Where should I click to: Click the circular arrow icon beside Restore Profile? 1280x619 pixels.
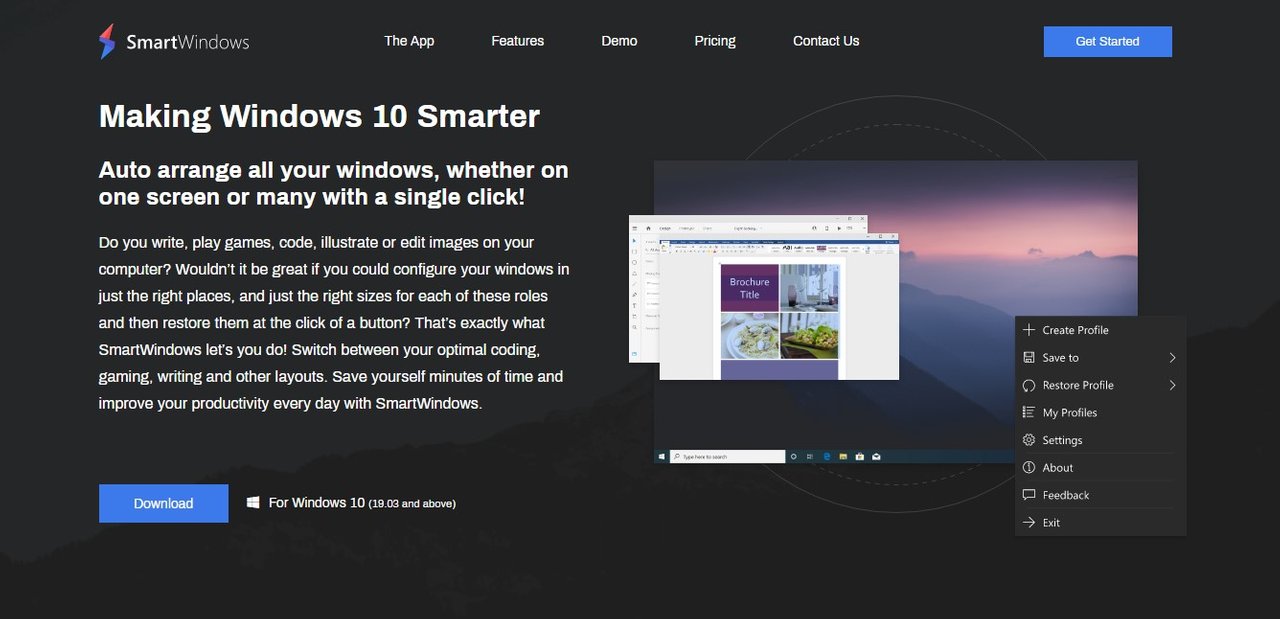1029,385
